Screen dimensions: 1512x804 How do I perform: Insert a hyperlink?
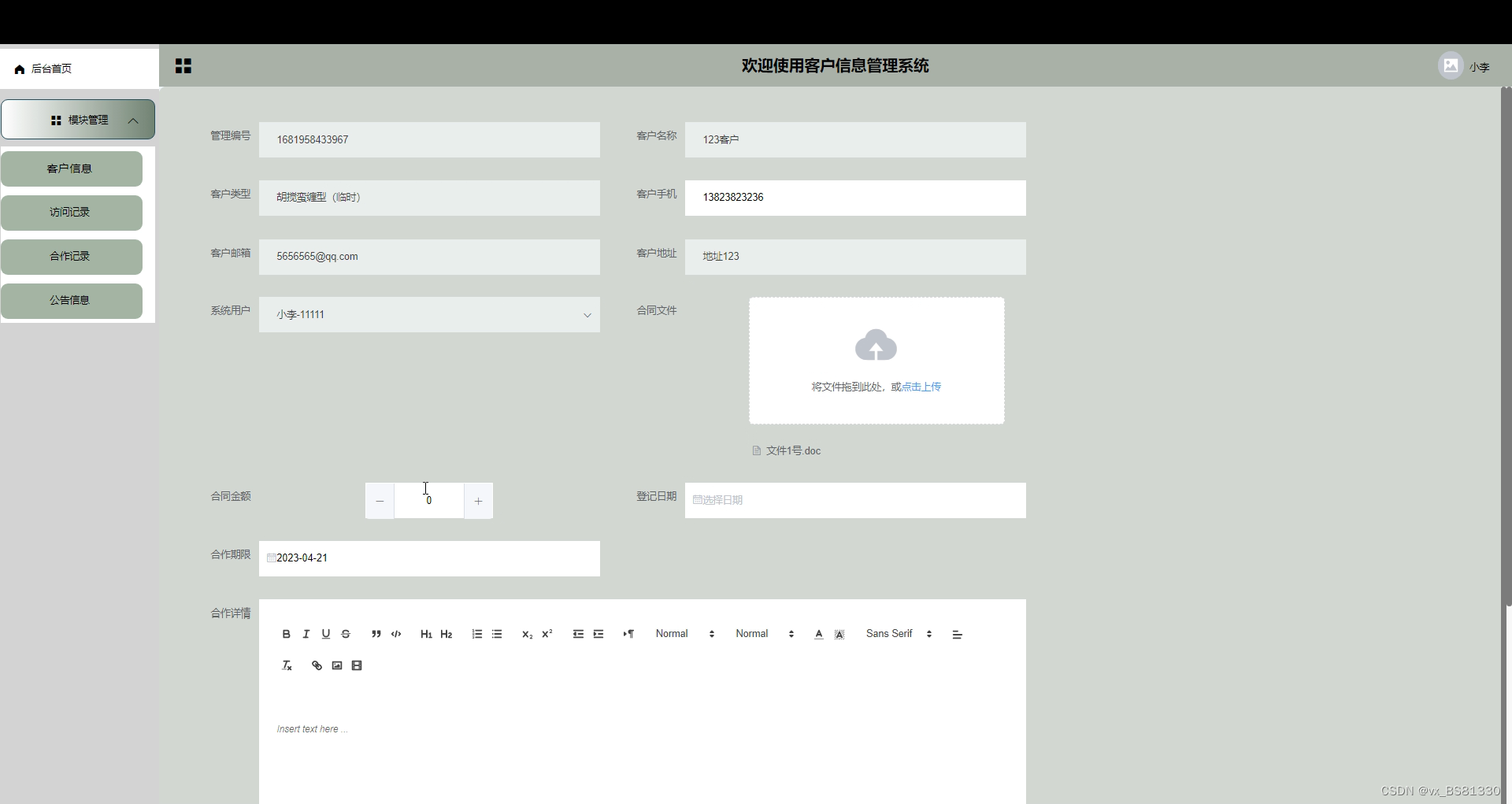coord(317,665)
